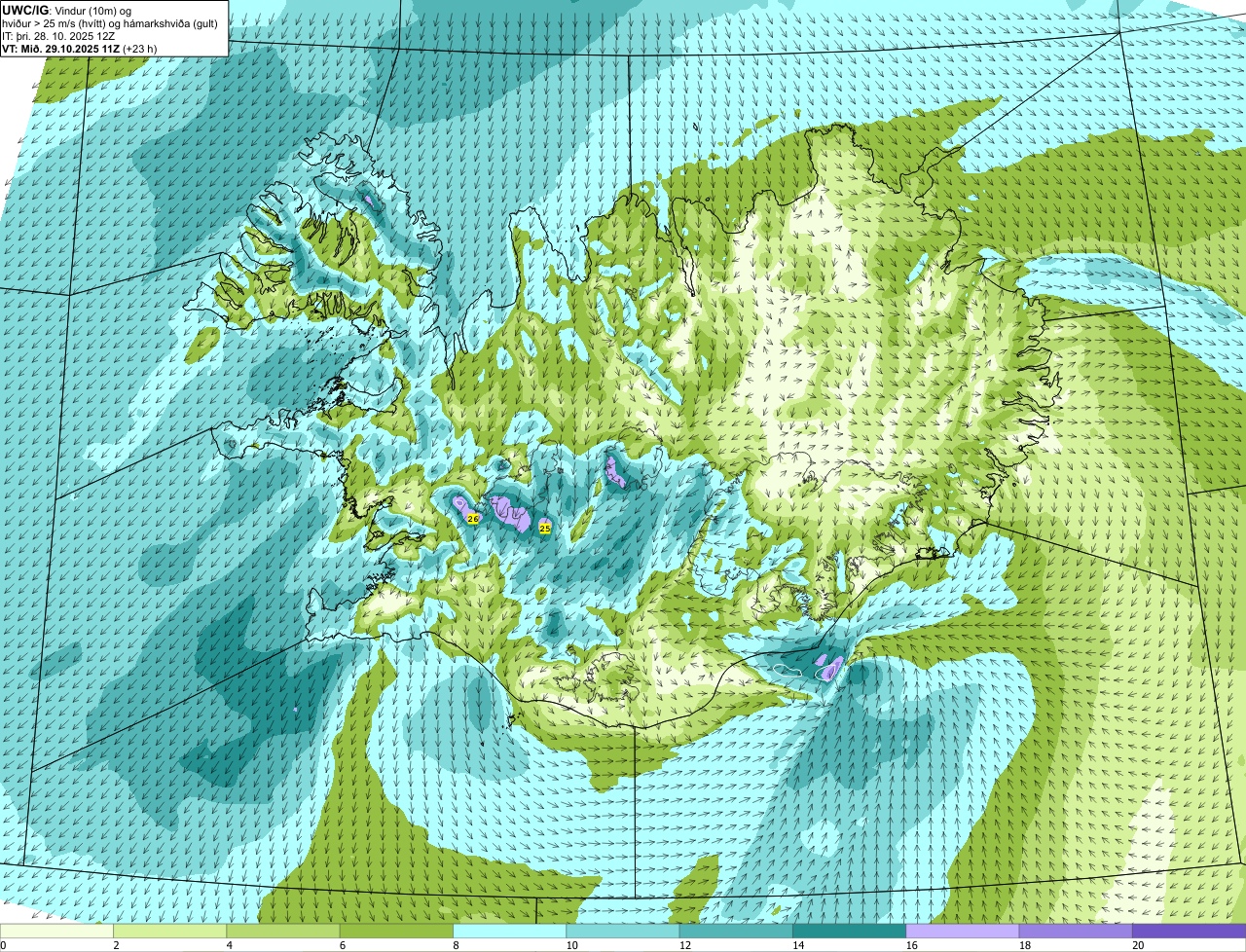Select the dark teal 14–16 m/s legend swatch

coord(850,931)
